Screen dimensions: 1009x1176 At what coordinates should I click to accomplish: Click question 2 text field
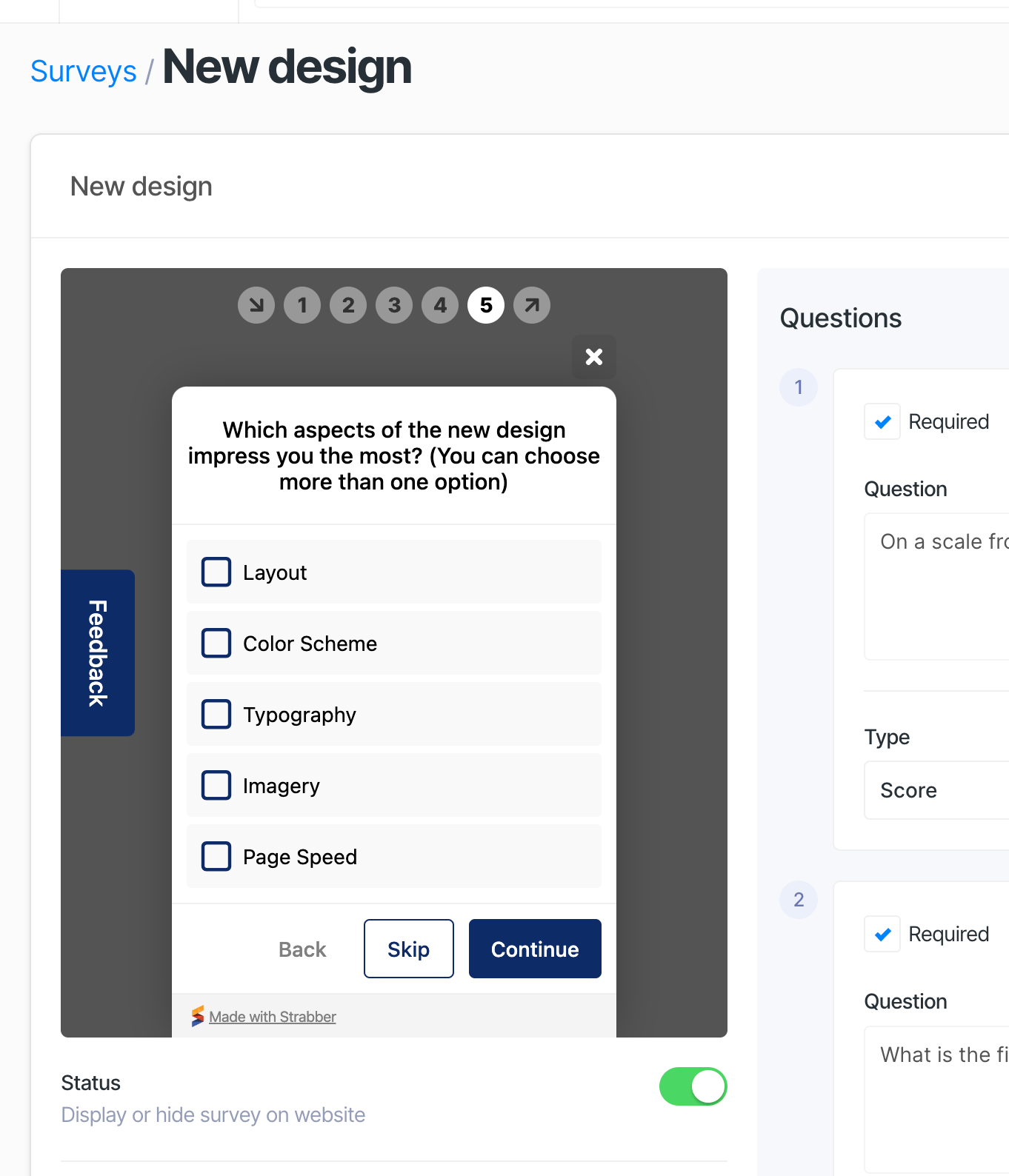936,1099
